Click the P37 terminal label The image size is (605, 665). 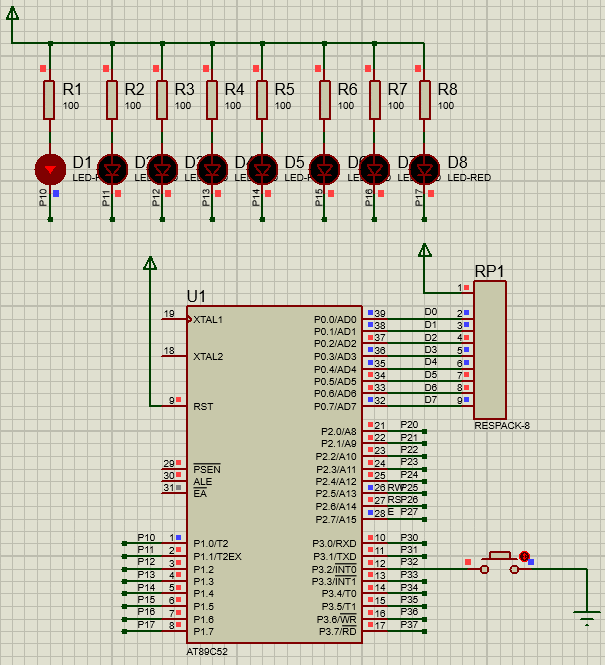tap(409, 625)
